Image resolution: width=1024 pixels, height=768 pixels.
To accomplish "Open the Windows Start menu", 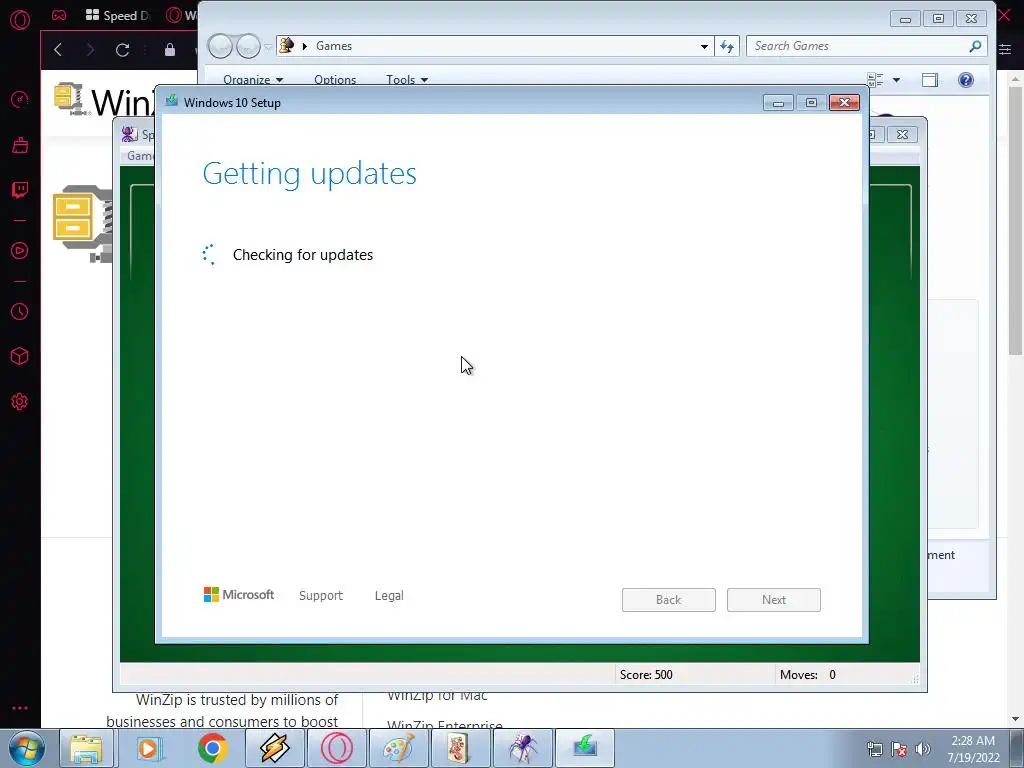I will coord(27,748).
